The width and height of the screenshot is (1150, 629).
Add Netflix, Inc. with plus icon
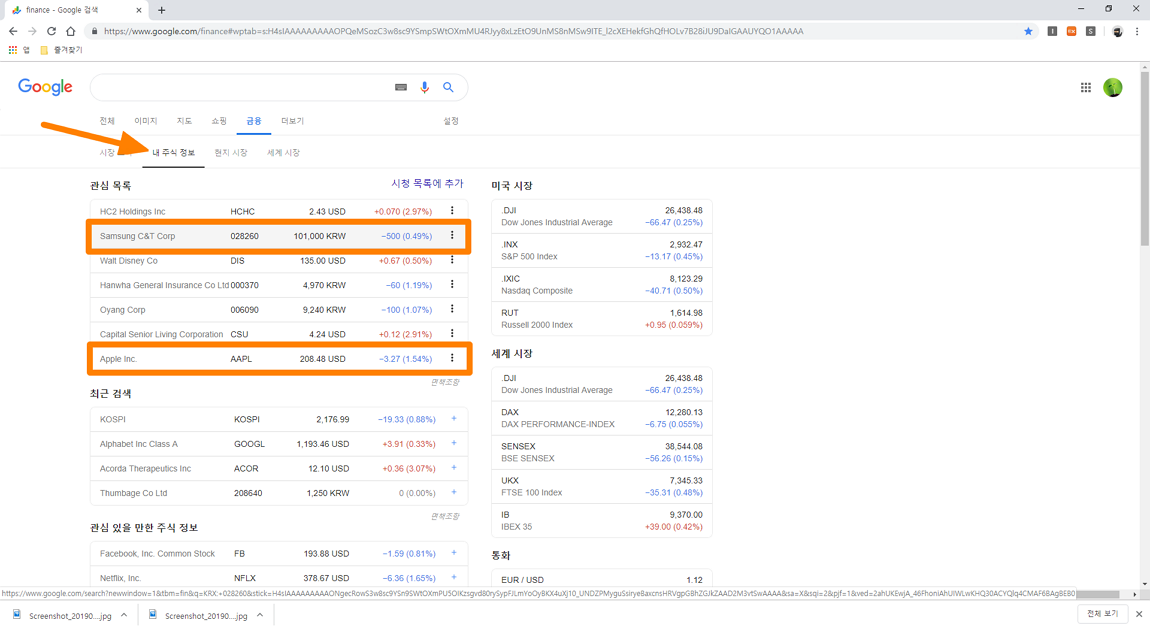tap(454, 578)
